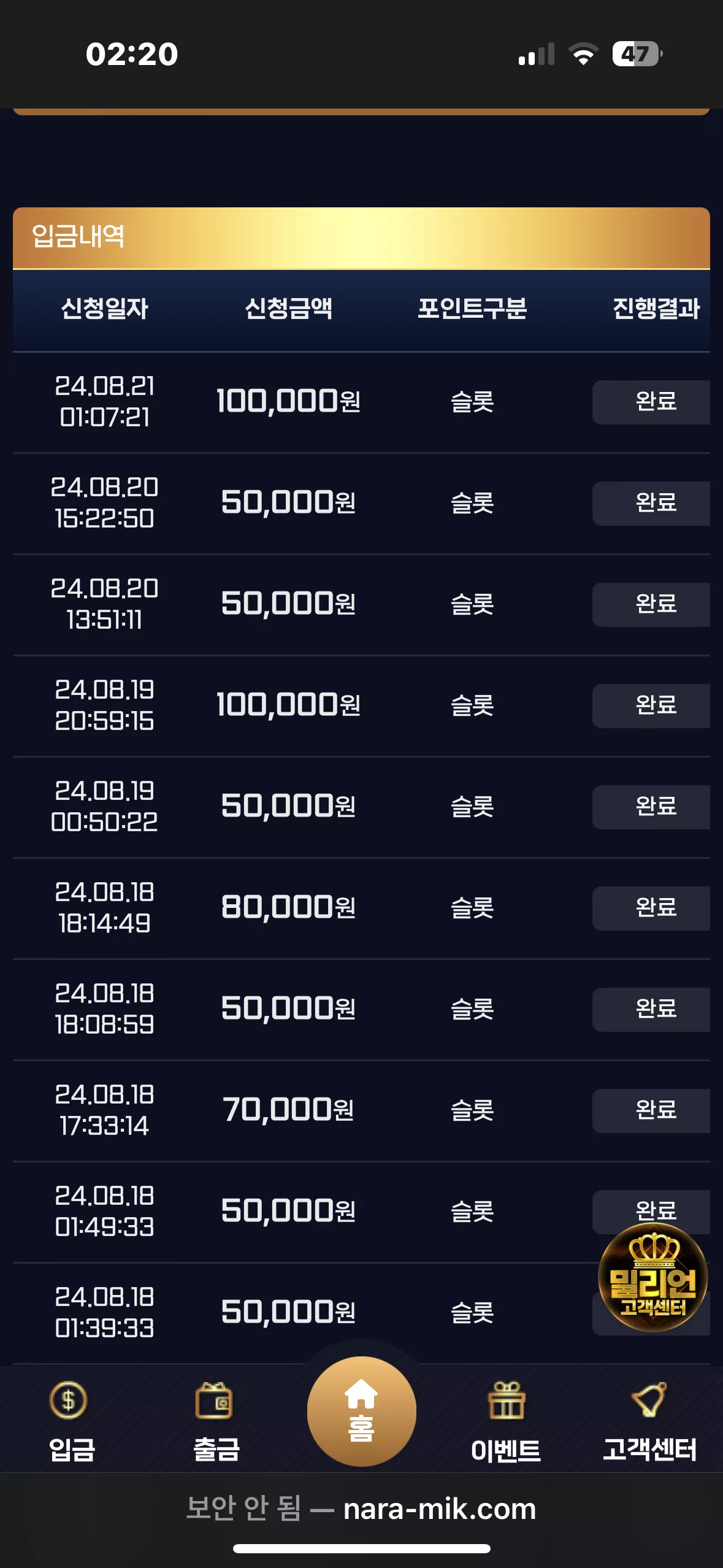This screenshot has width=723, height=1568.
Task: Open the 출금 wallet icon
Action: [x=214, y=1401]
